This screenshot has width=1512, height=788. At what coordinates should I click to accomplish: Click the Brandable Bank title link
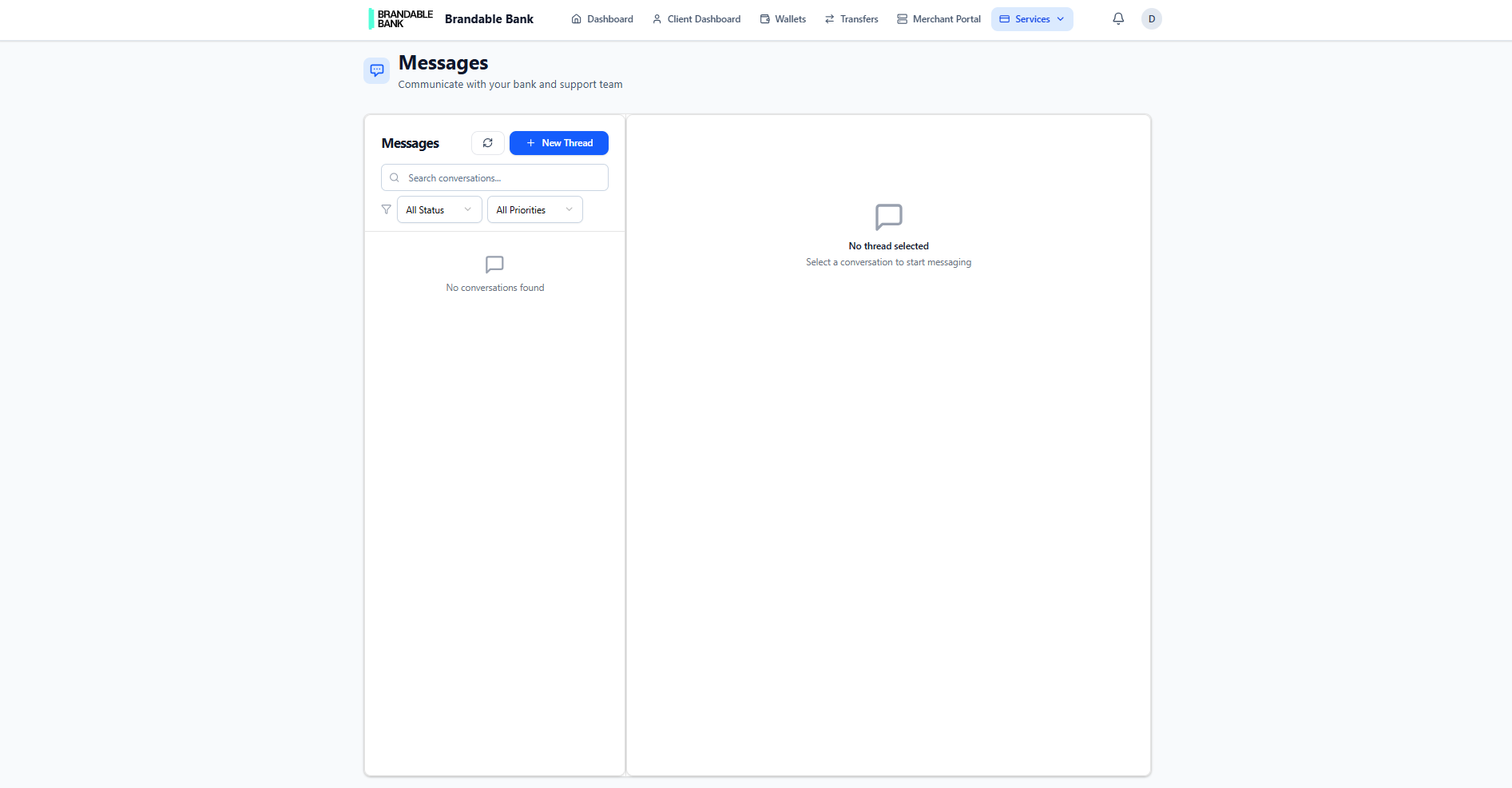(x=489, y=19)
